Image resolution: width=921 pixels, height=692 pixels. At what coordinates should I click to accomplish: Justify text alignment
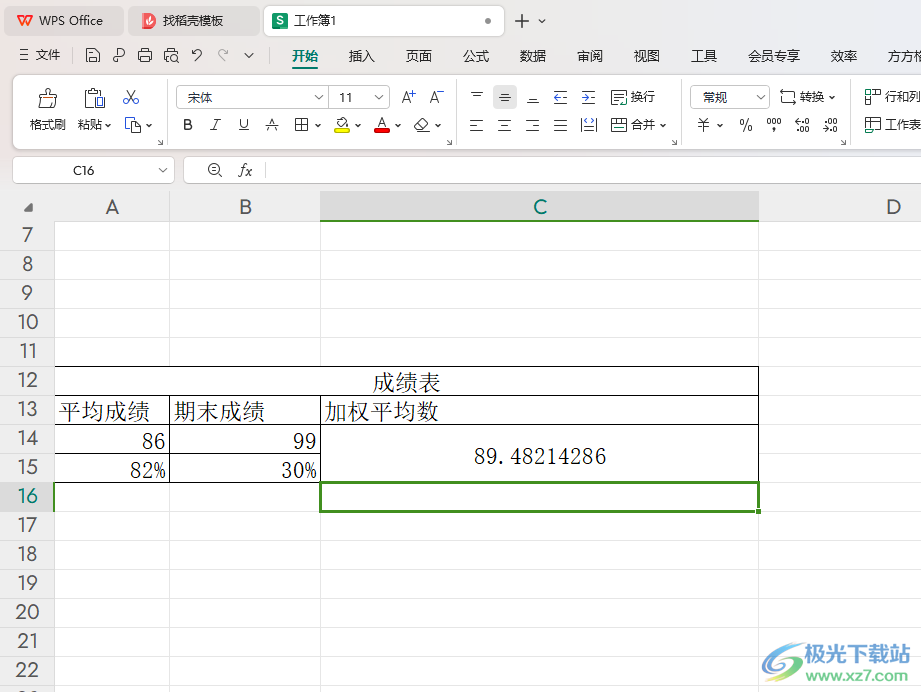pyautogui.click(x=560, y=125)
